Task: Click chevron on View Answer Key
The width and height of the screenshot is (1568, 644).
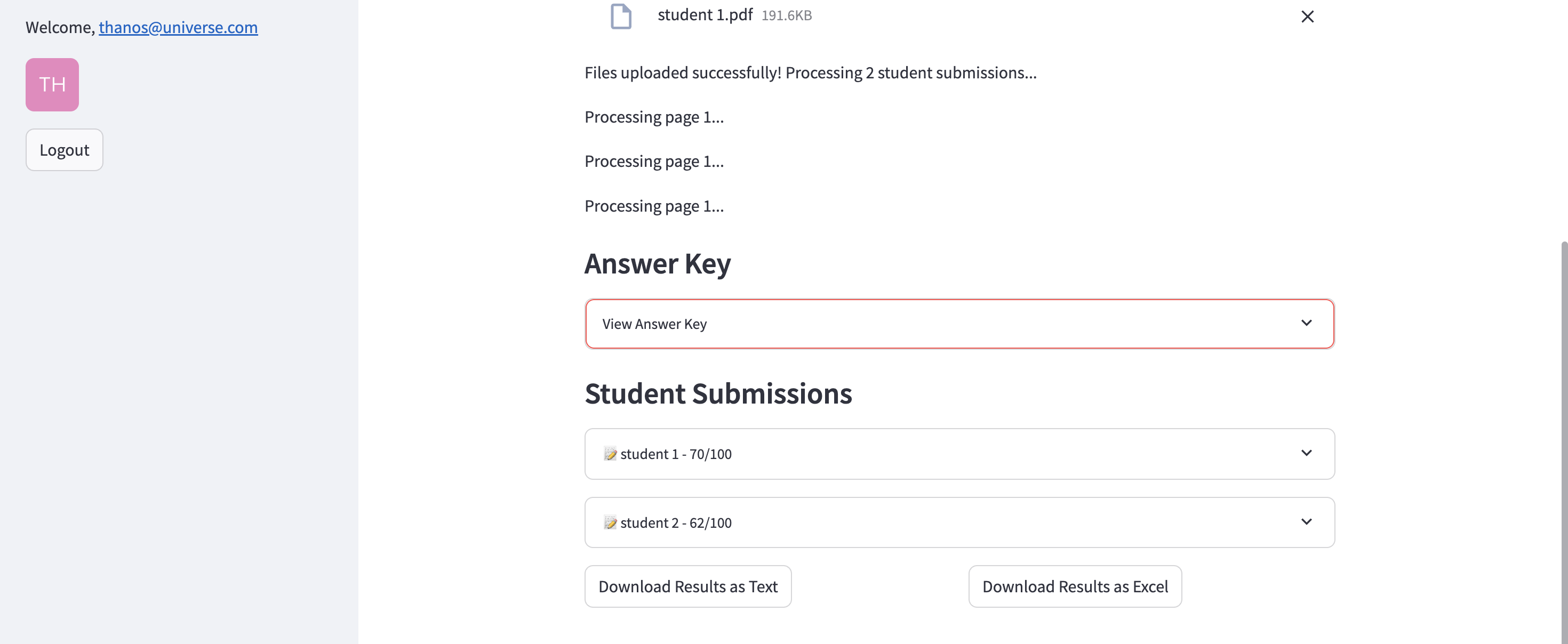Action: [1306, 323]
